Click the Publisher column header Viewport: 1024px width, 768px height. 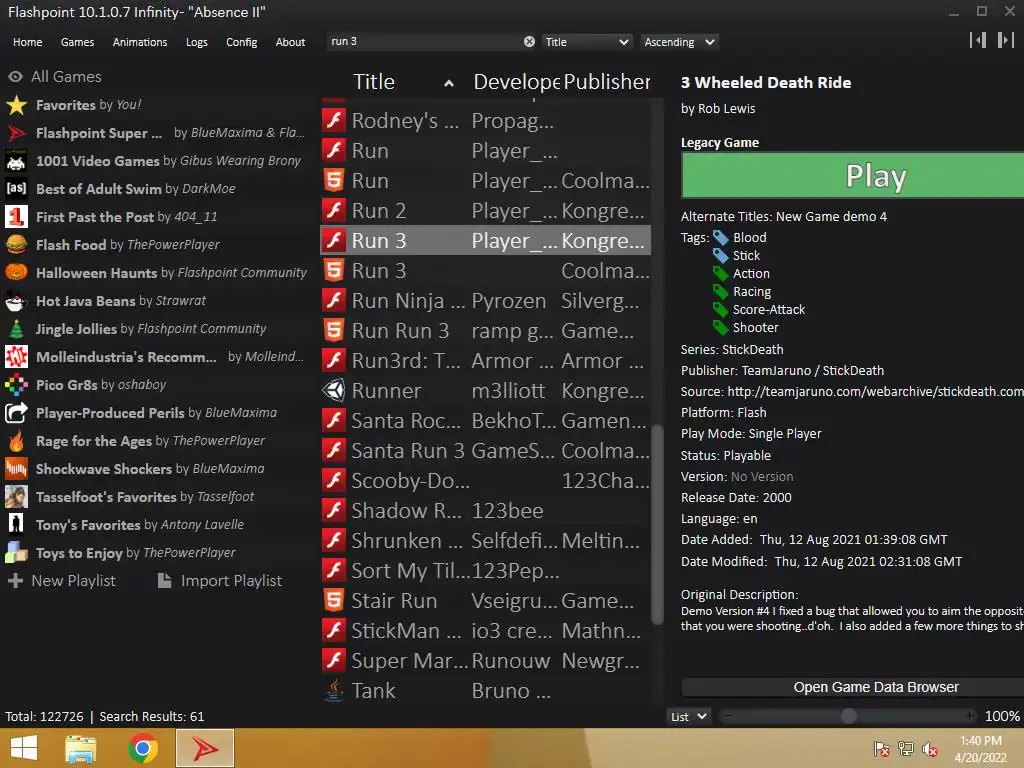click(607, 82)
